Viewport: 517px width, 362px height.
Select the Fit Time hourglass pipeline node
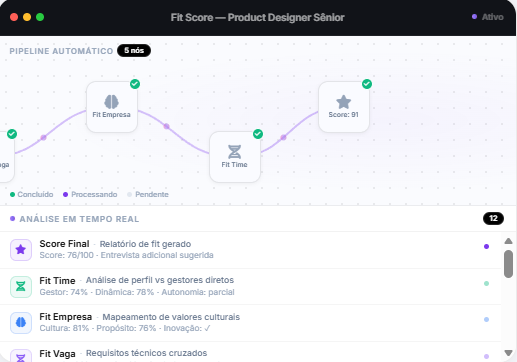[235, 157]
